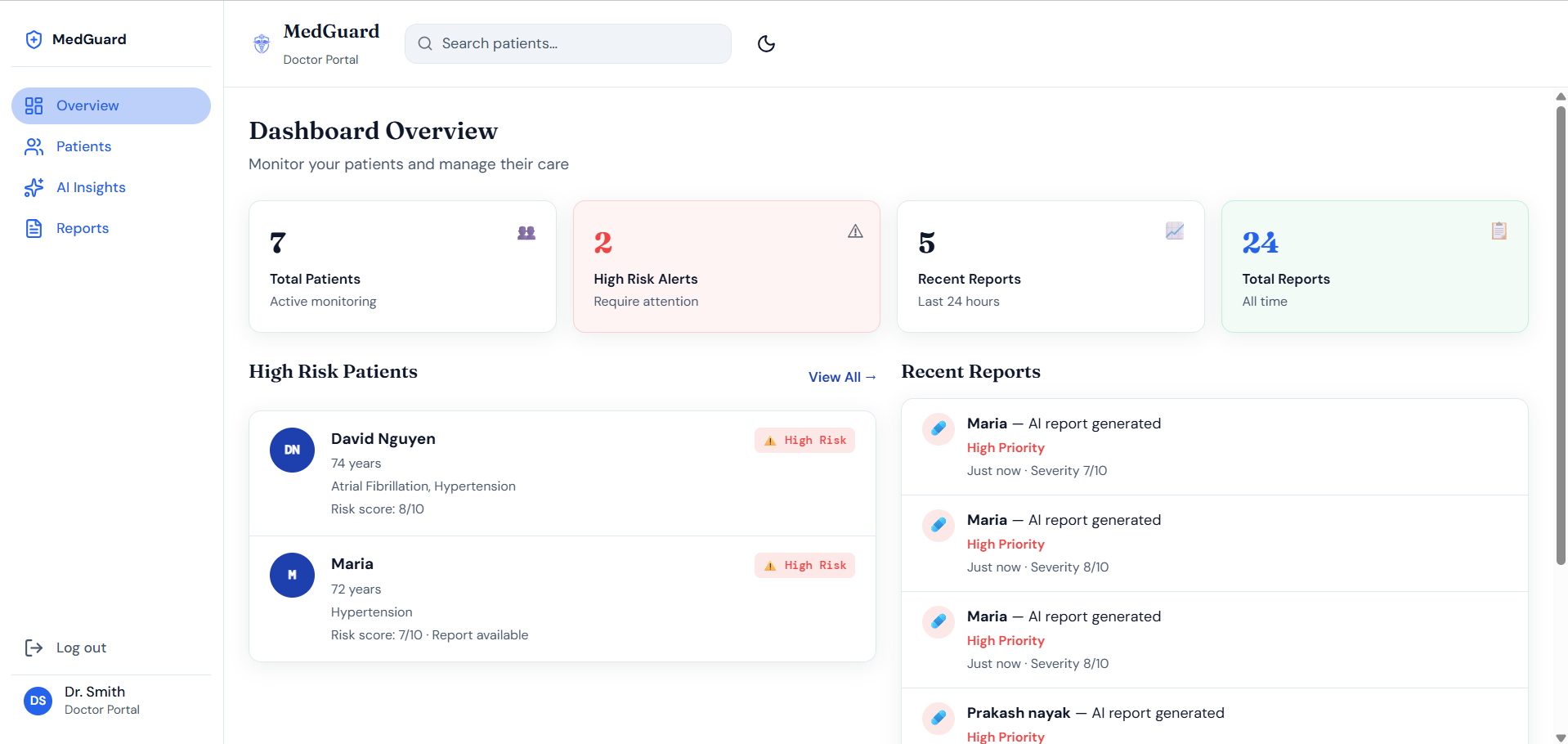The width and height of the screenshot is (1568, 744).
Task: Click the Recent Reports chart icon
Action: [1175, 231]
